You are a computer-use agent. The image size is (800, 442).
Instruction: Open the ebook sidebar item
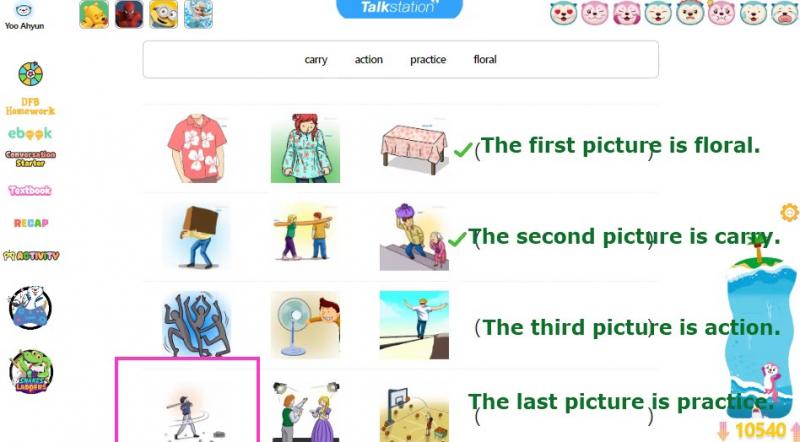coord(30,133)
